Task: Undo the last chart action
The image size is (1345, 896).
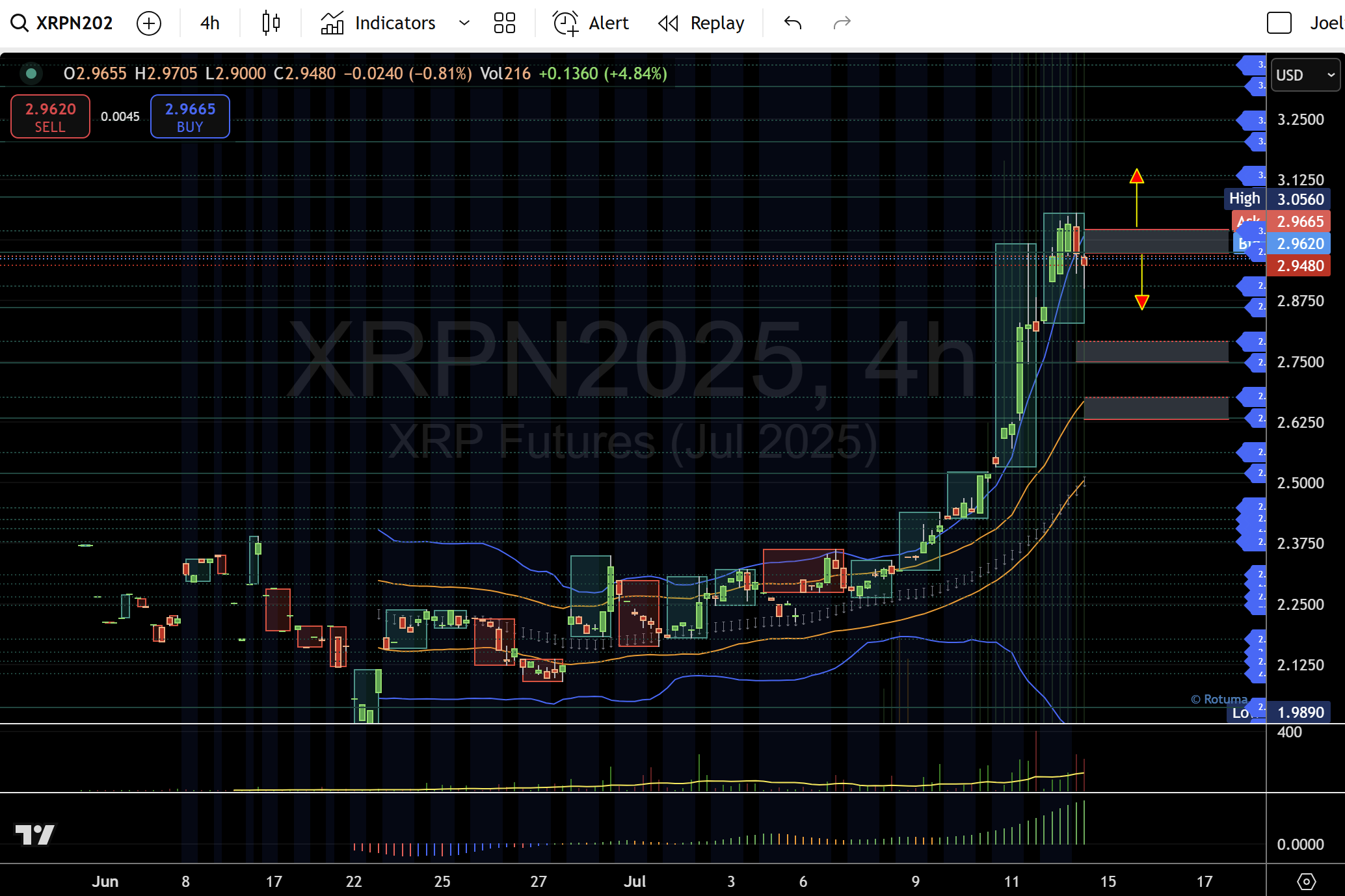Action: (792, 23)
